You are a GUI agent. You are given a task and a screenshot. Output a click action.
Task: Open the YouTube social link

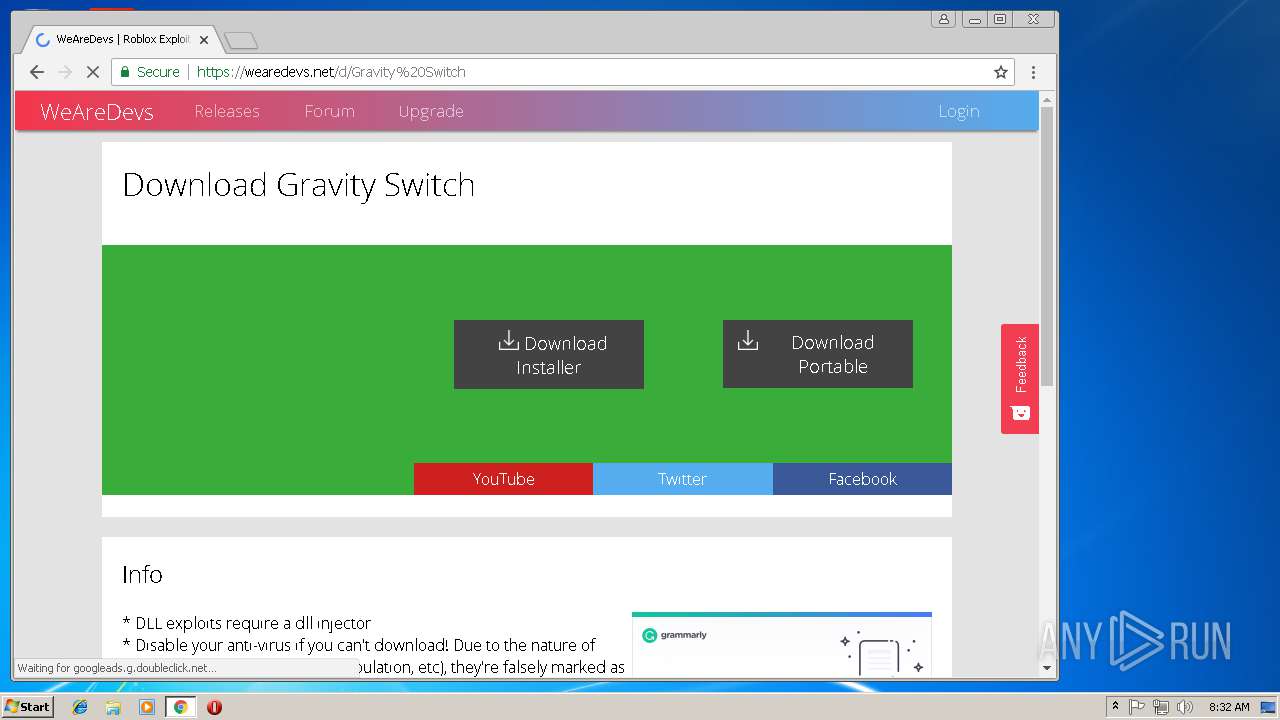coord(503,479)
